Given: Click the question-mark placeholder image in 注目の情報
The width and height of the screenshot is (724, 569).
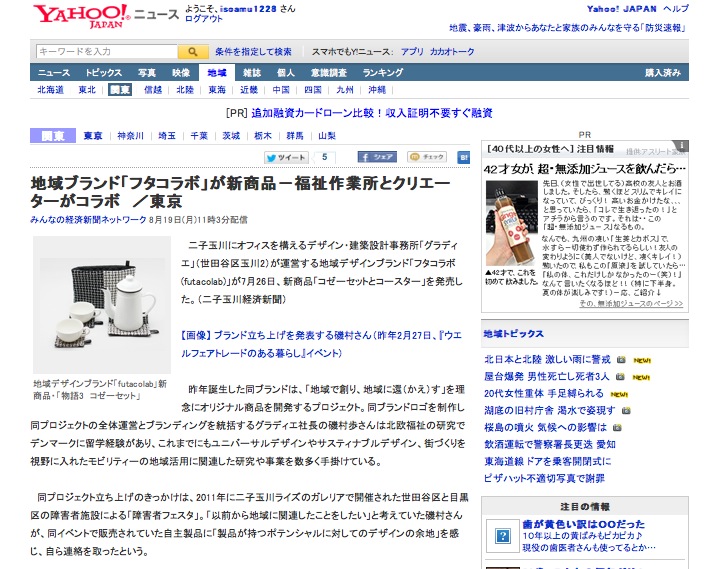Looking at the screenshot, I should tap(502, 536).
